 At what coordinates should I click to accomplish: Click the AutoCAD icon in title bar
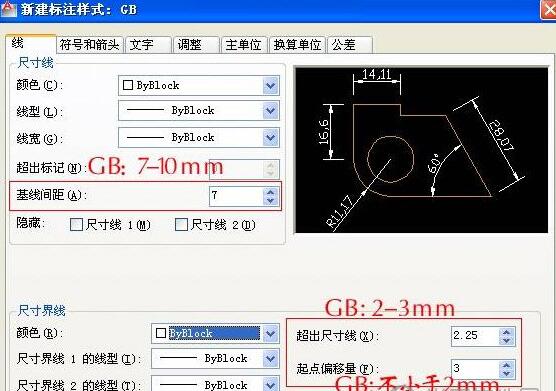(9, 9)
